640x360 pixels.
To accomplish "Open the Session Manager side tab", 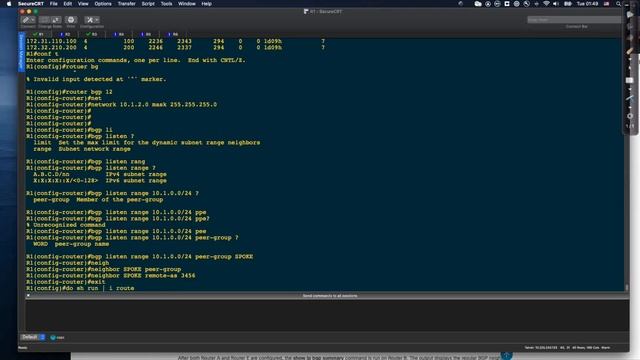I will click(21, 52).
